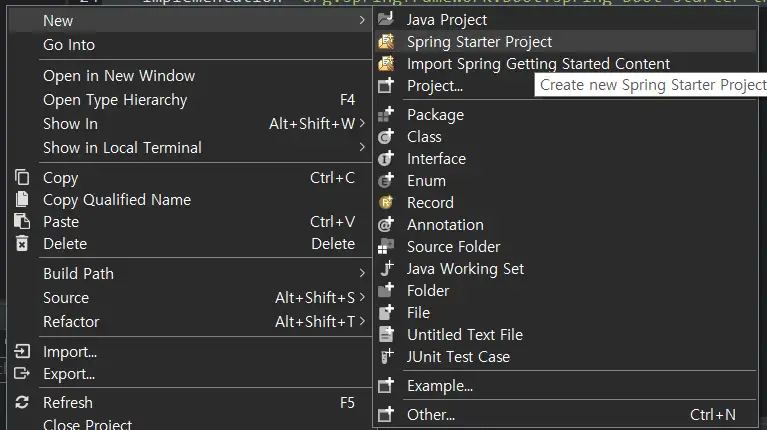Click the Example... wizard icon

(386, 385)
